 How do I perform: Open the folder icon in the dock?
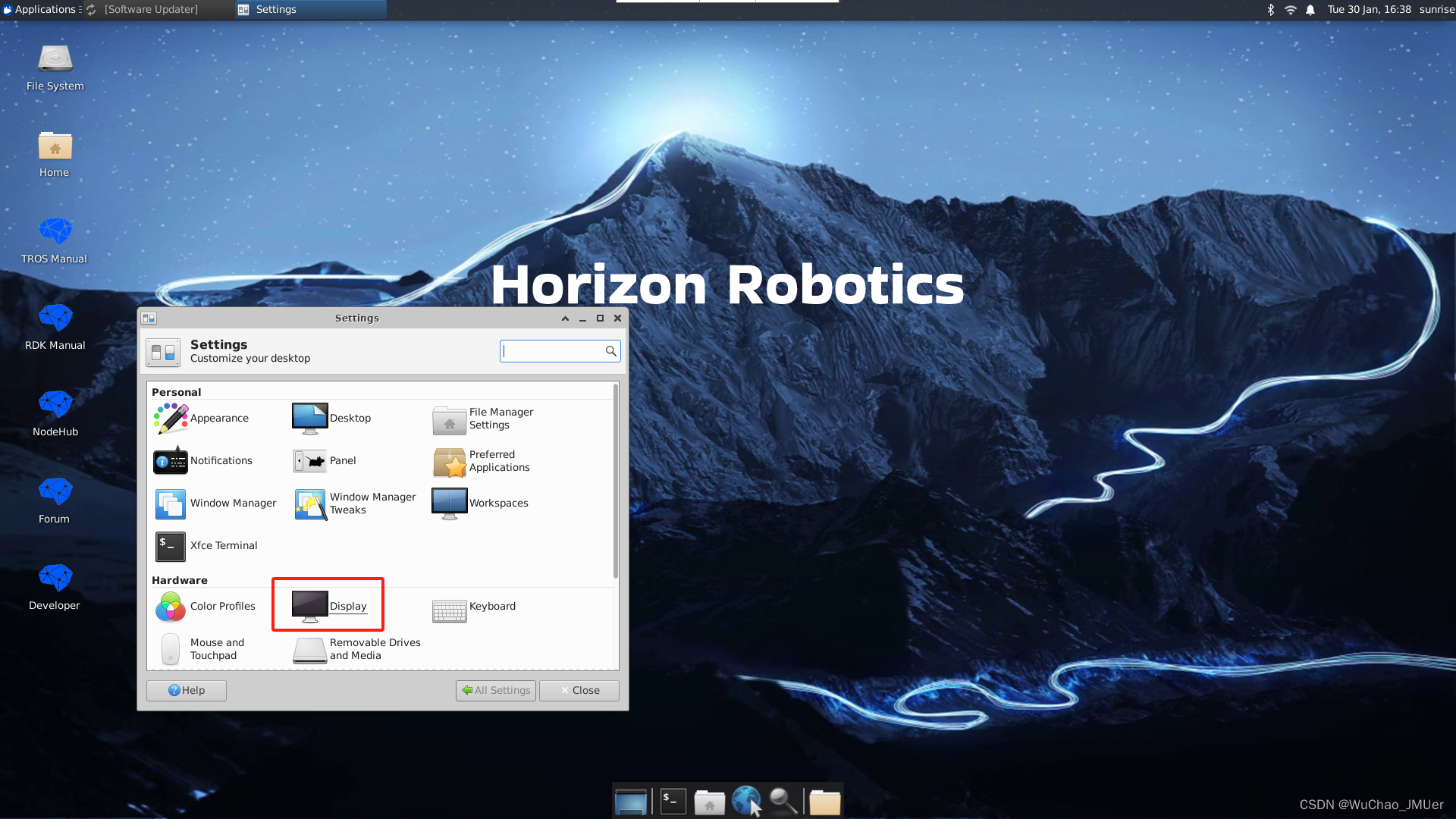click(824, 801)
